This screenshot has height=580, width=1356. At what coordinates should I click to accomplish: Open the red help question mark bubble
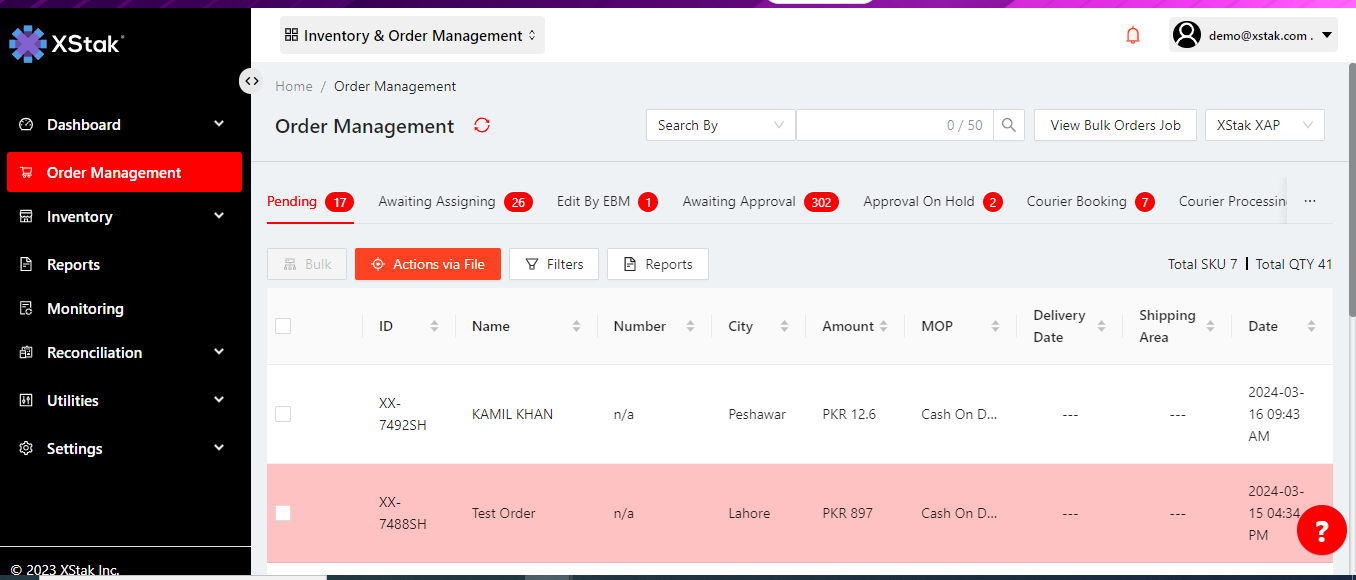click(1321, 530)
